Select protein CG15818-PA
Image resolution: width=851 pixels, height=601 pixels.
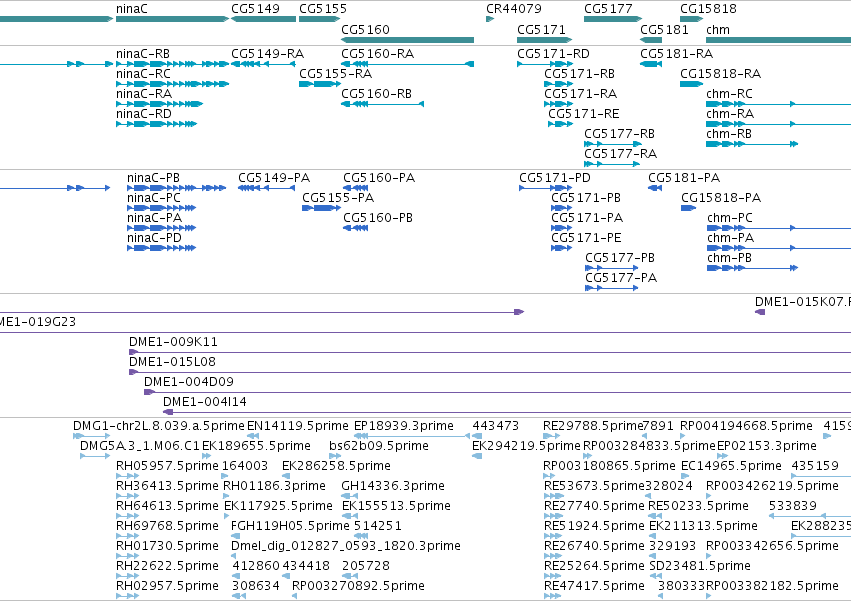click(x=721, y=198)
